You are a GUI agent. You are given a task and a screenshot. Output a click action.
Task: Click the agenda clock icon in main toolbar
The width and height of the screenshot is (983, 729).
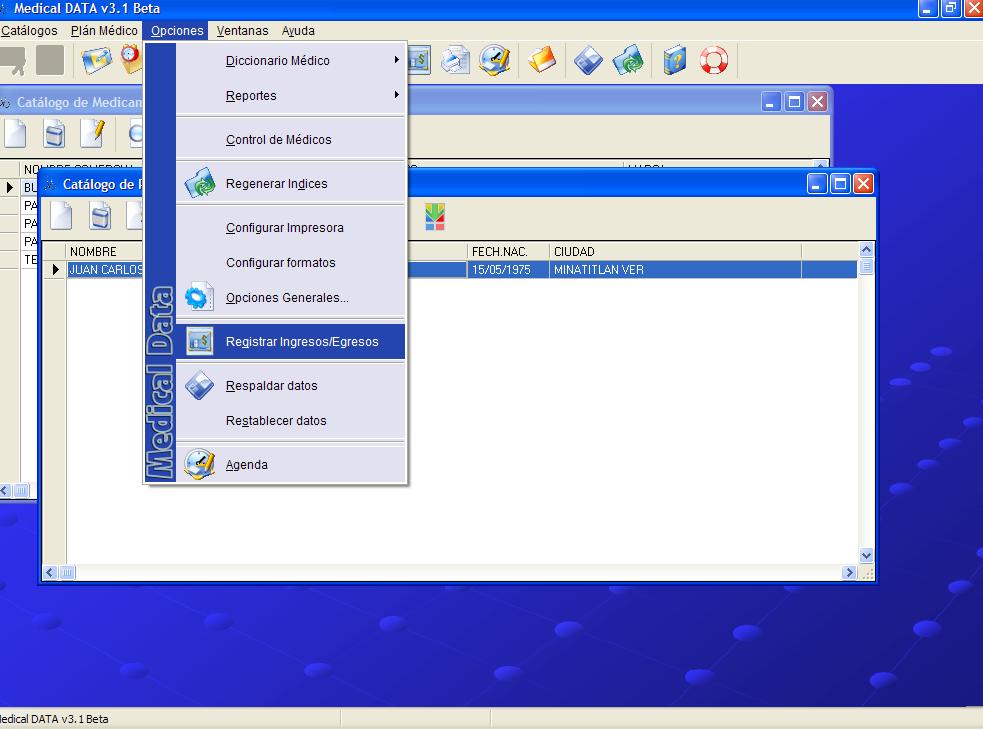(x=493, y=60)
